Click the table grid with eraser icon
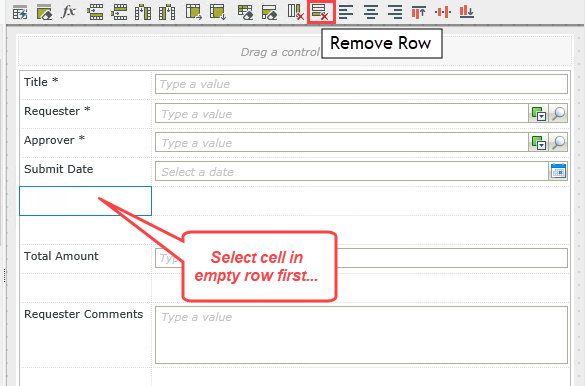 pyautogui.click(x=245, y=12)
